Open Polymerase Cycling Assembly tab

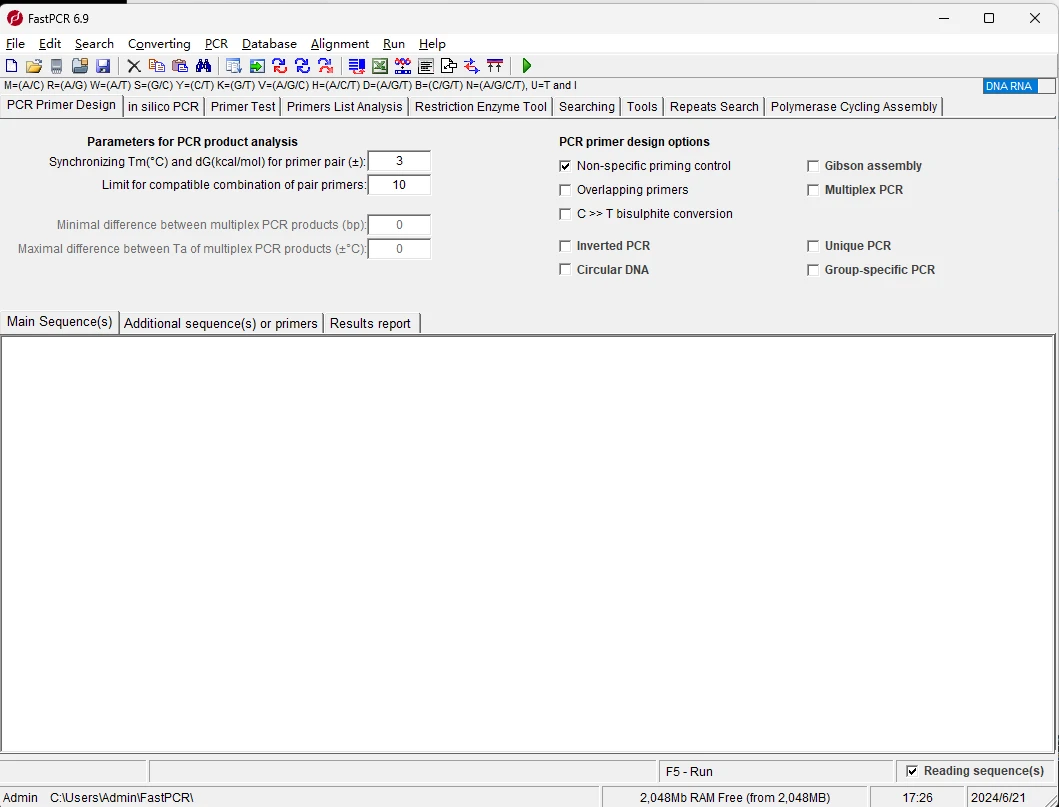pos(854,107)
